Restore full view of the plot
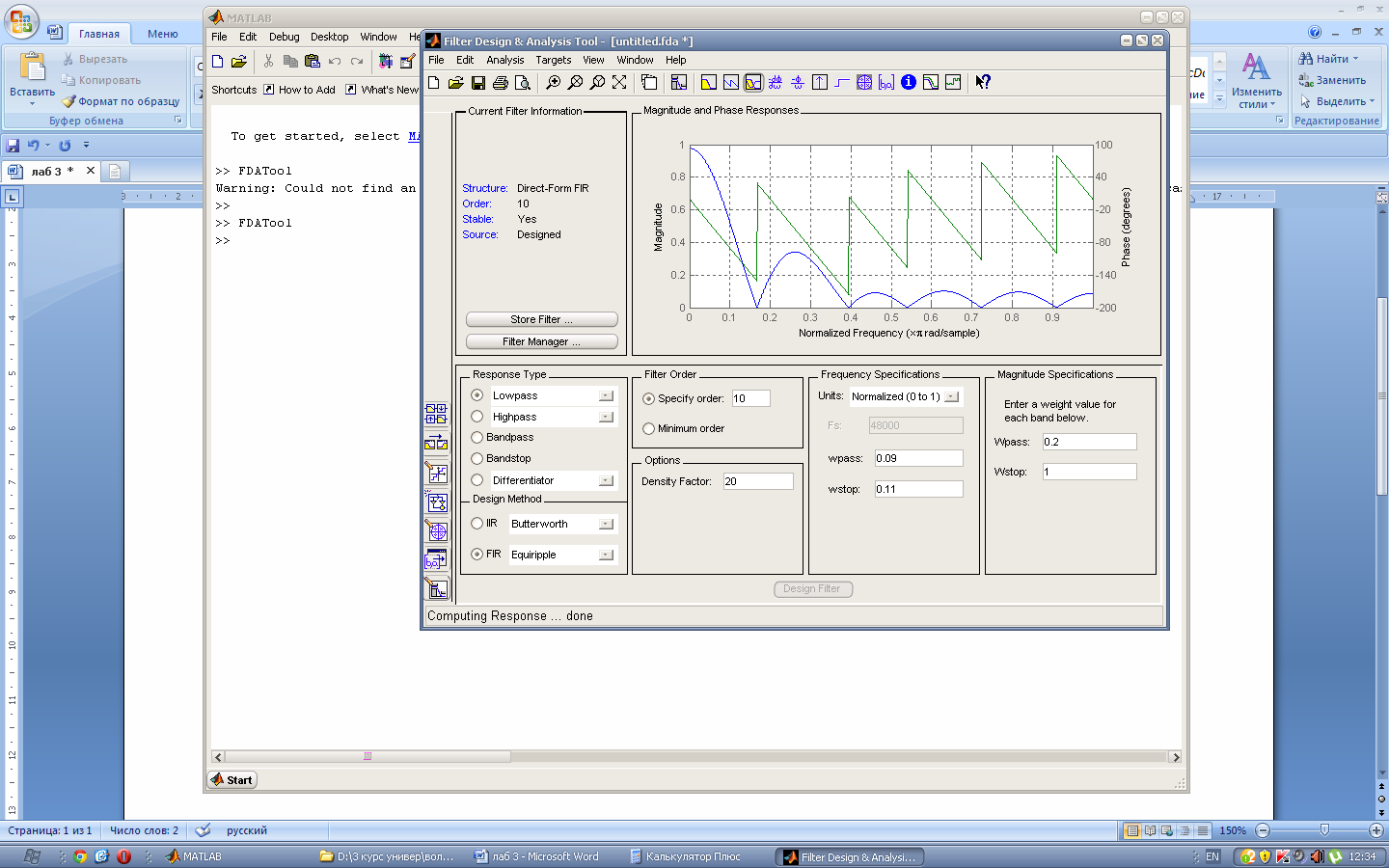The width and height of the screenshot is (1389, 868). click(619, 83)
